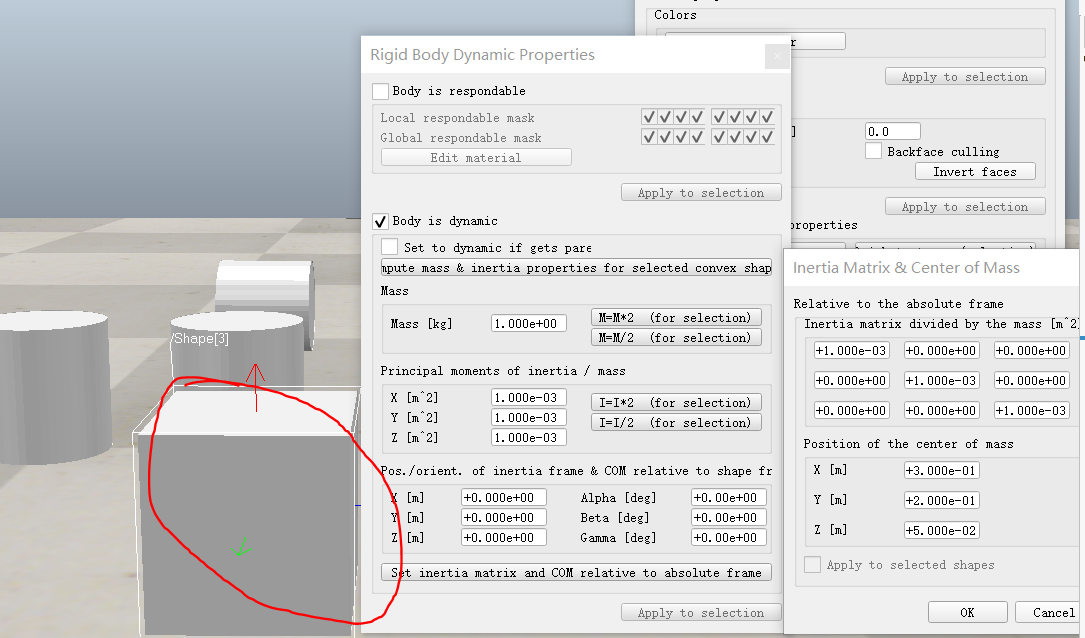1085x638 pixels.
Task: Select the Alpha [deg] orientation field
Action: pyautogui.click(x=728, y=498)
